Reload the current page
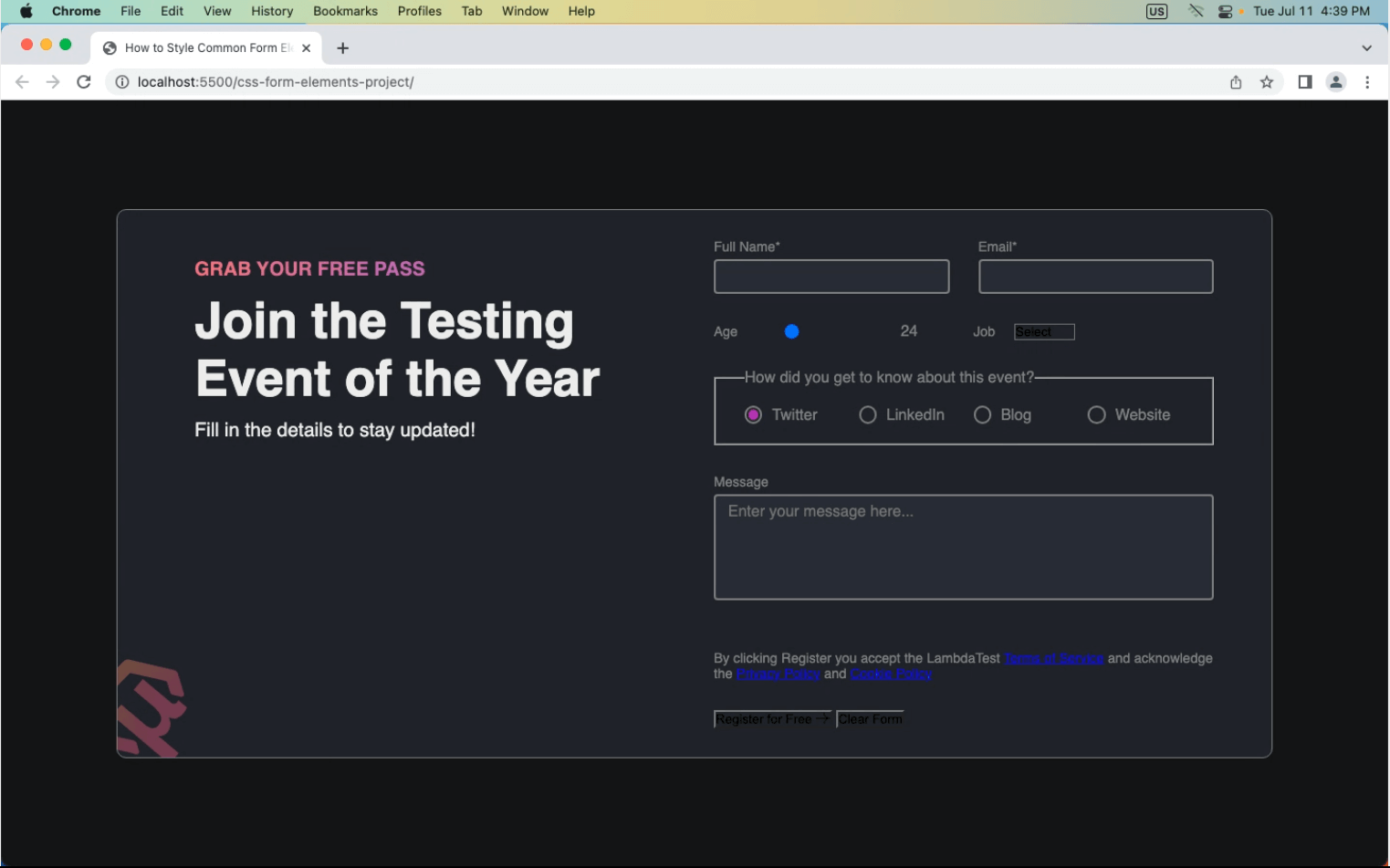The height and width of the screenshot is (868, 1390). (x=84, y=82)
